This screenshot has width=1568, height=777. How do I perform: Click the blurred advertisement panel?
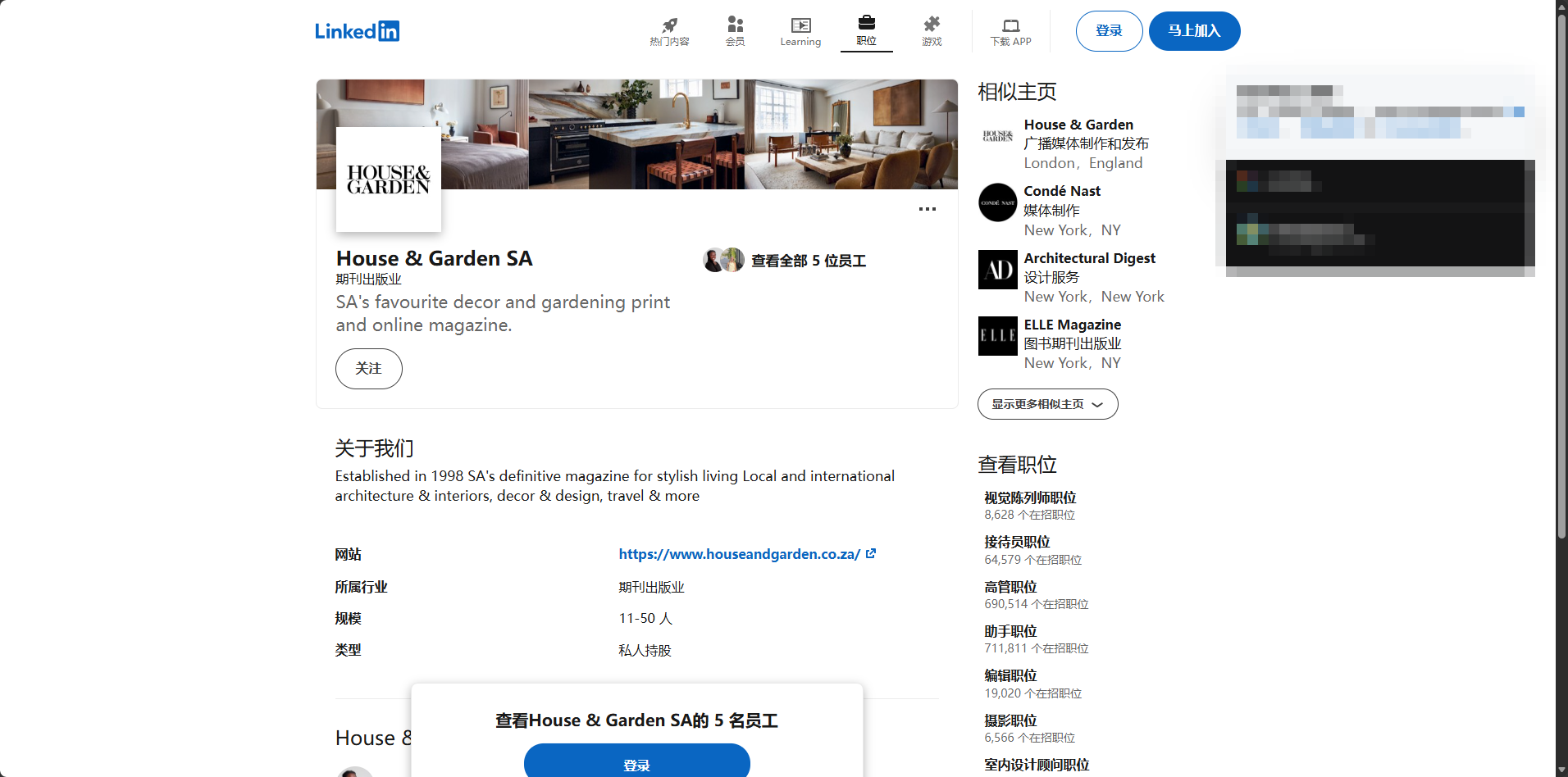point(1380,171)
